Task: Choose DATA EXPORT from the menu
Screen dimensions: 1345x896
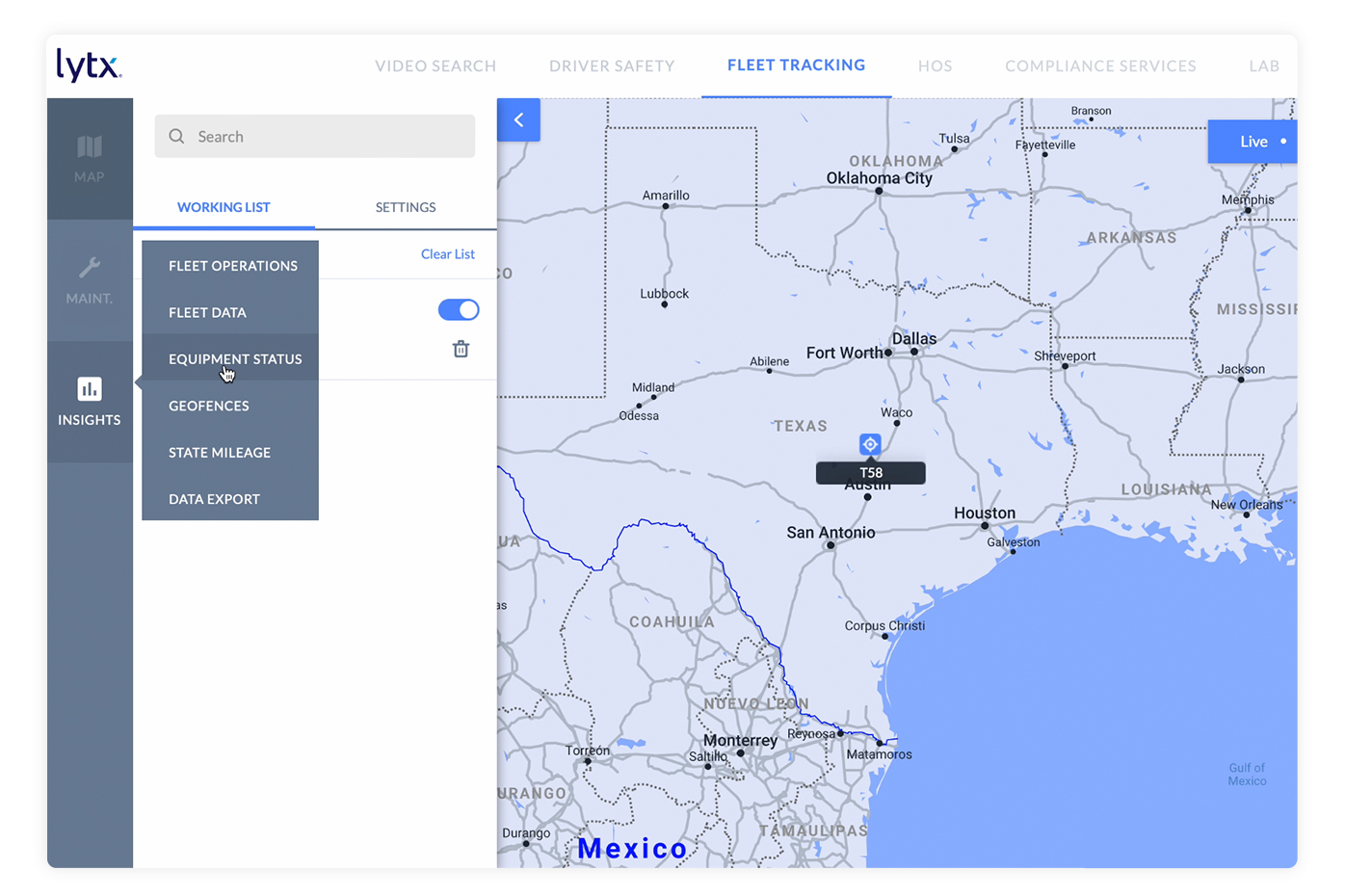Action: coord(212,499)
